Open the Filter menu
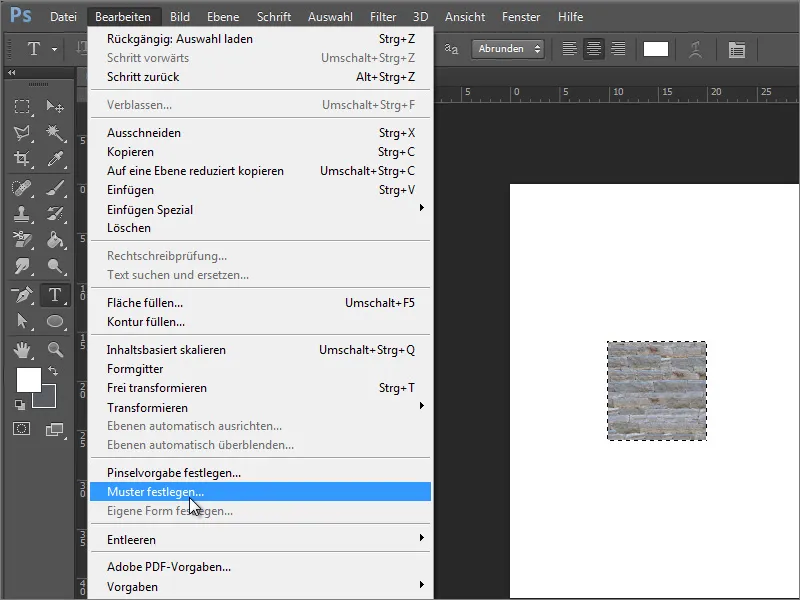800x600 pixels. click(383, 17)
